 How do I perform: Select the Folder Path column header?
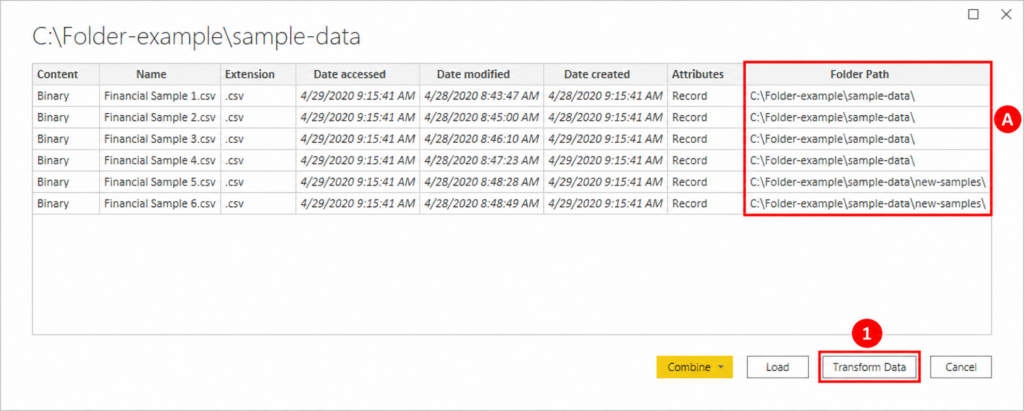point(868,74)
